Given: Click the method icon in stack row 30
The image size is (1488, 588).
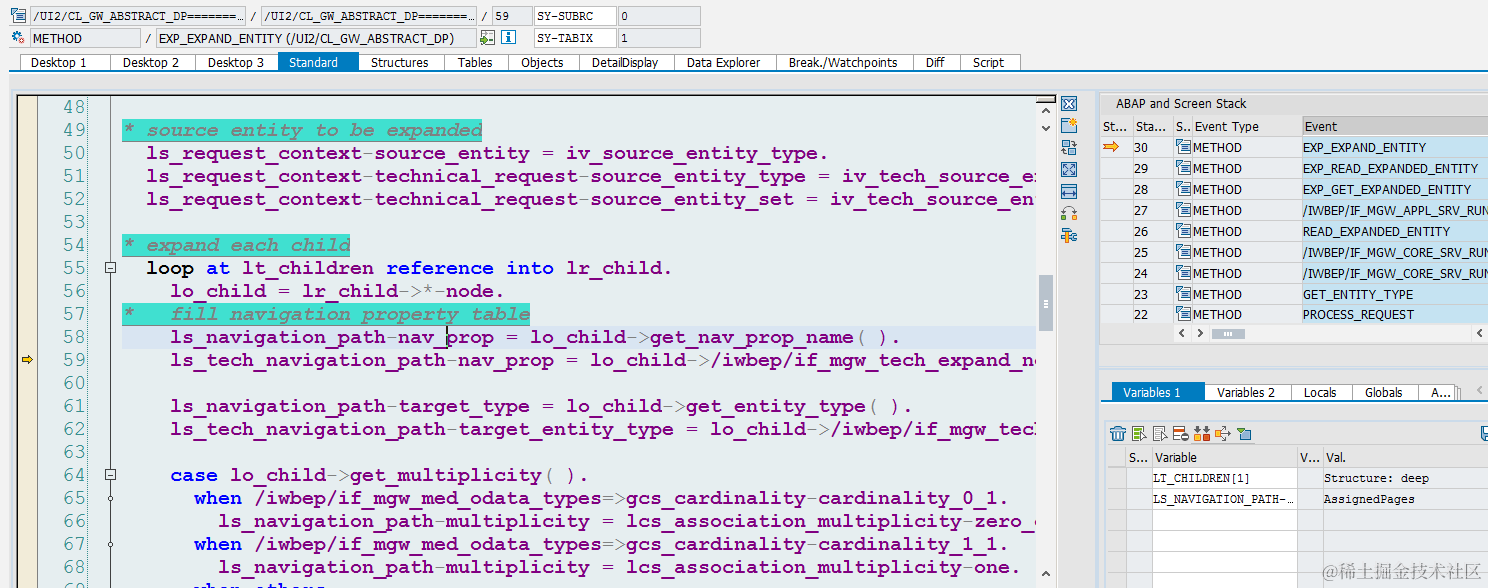Looking at the screenshot, I should click(1184, 147).
